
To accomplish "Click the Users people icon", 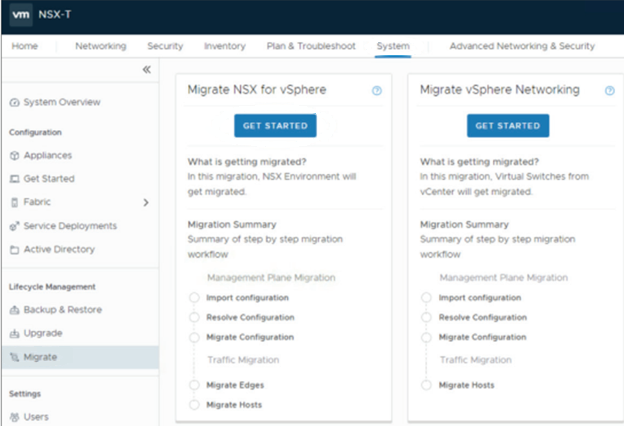I will [14, 417].
